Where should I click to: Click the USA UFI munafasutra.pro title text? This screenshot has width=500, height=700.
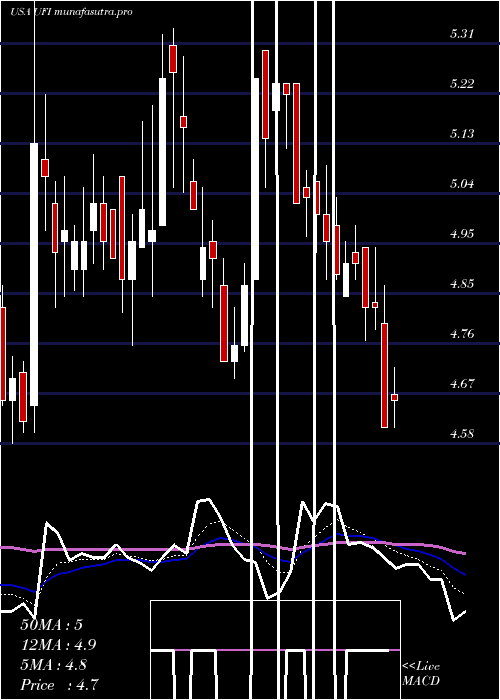pos(71,12)
